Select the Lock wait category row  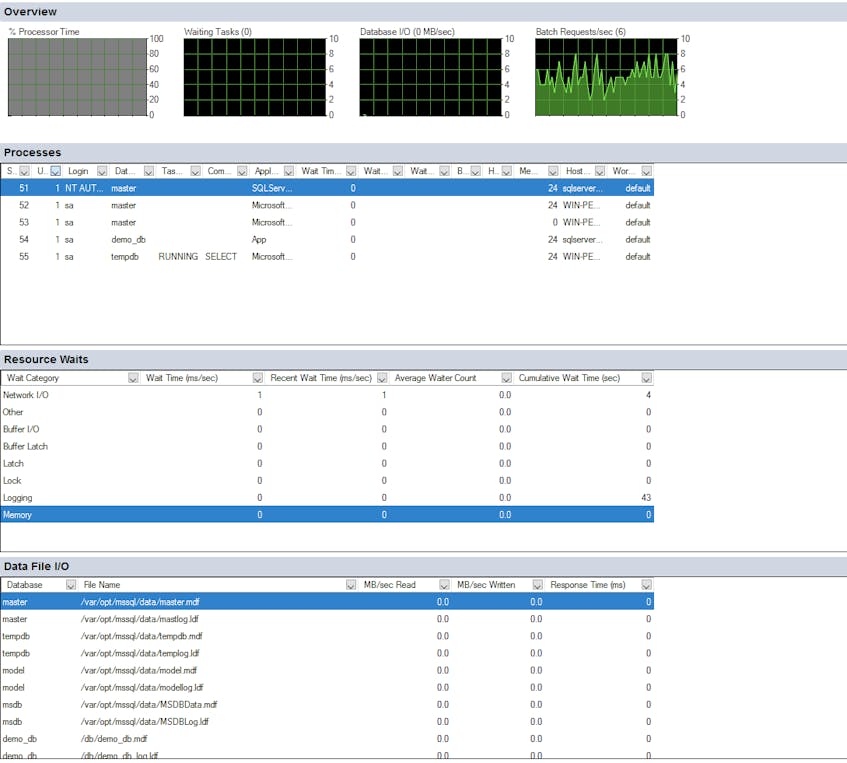click(x=327, y=481)
